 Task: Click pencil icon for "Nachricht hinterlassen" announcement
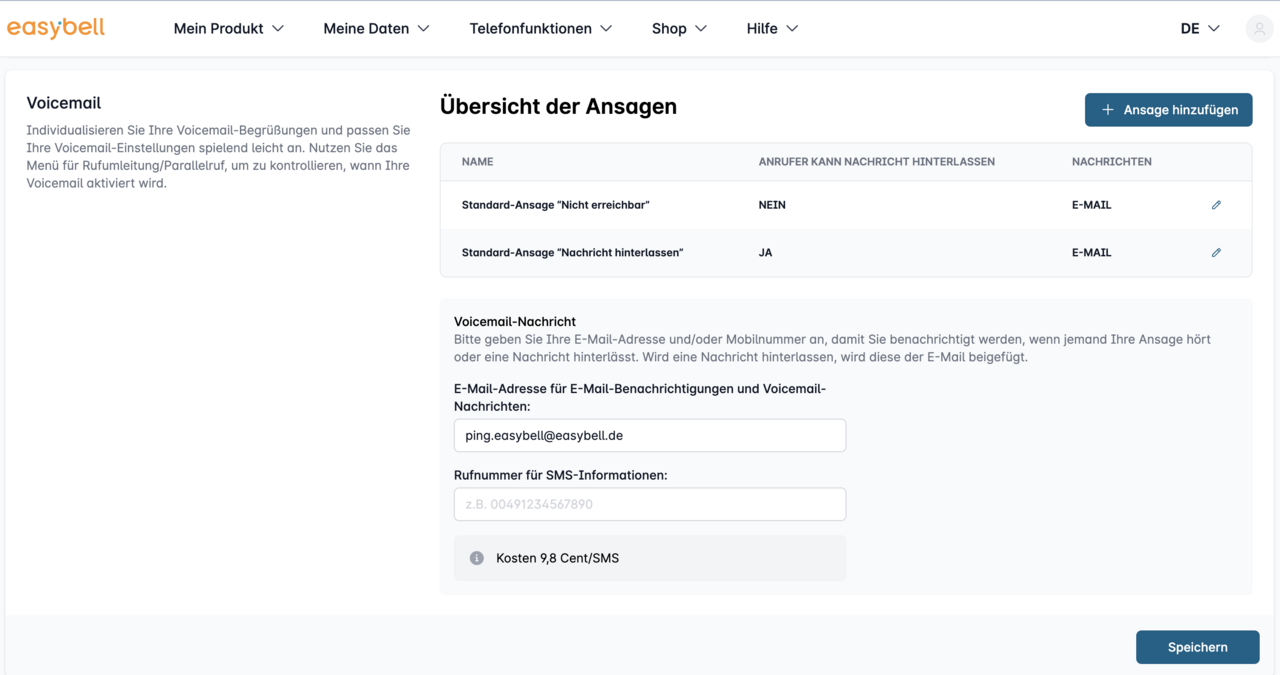(x=1216, y=253)
